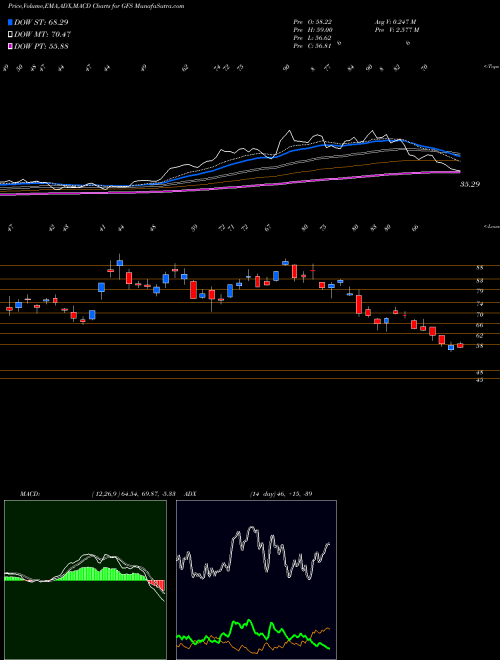
Task: Select the DOW PT: 55.88 label
Action: [41, 46]
